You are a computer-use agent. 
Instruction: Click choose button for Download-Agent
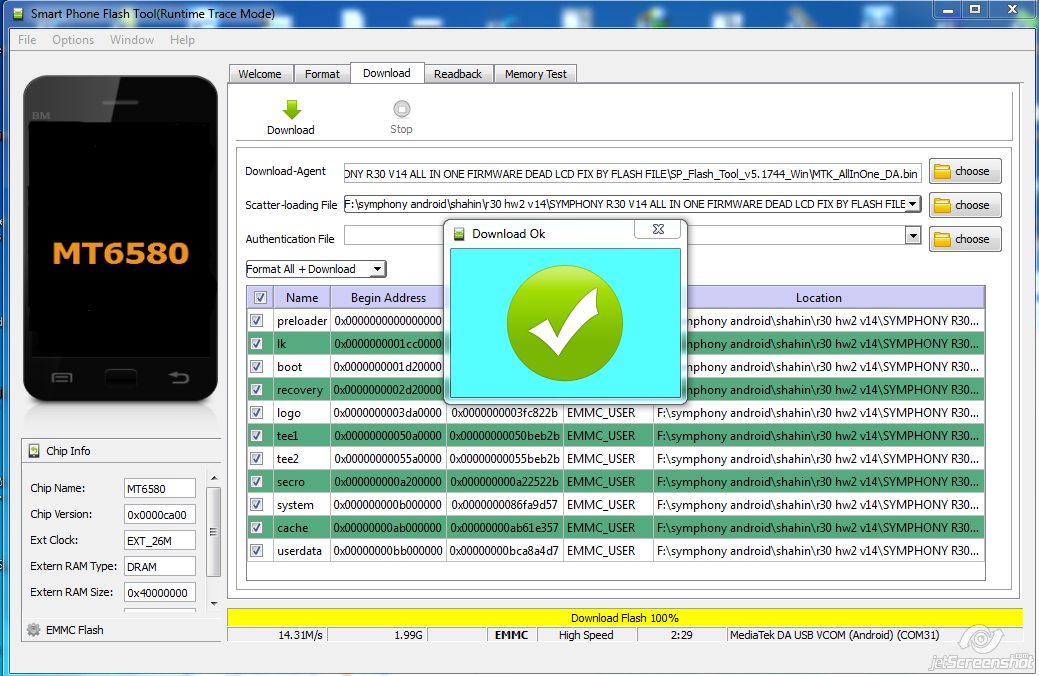(x=965, y=171)
